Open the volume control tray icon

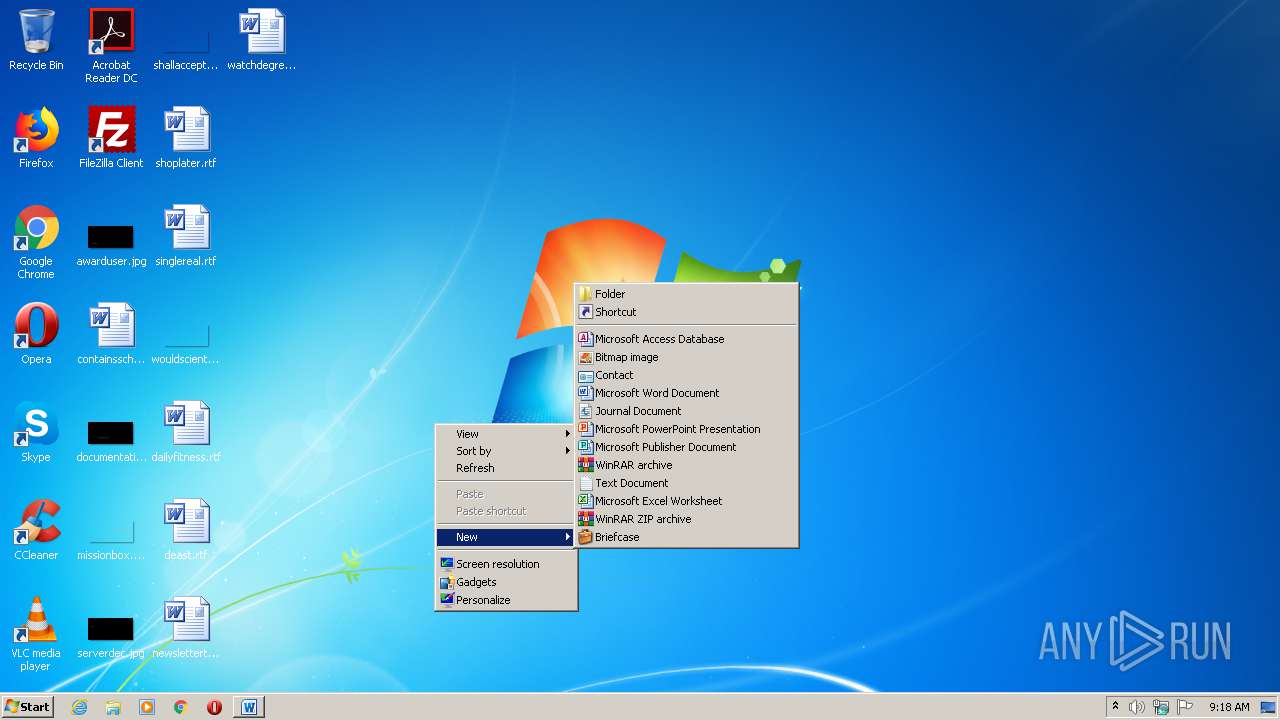pos(1137,707)
